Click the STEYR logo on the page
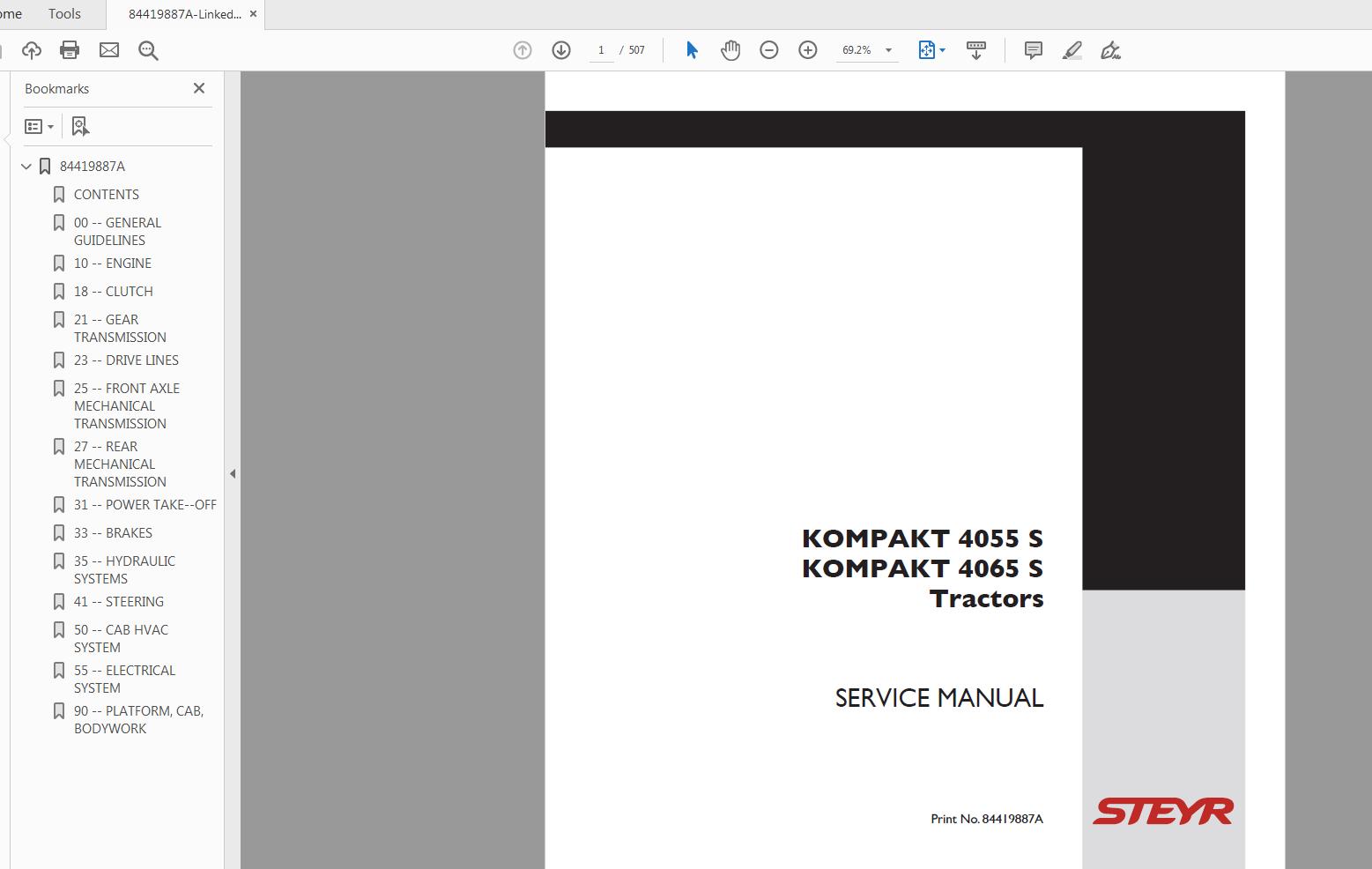This screenshot has height=869, width=1372. pos(1163,811)
